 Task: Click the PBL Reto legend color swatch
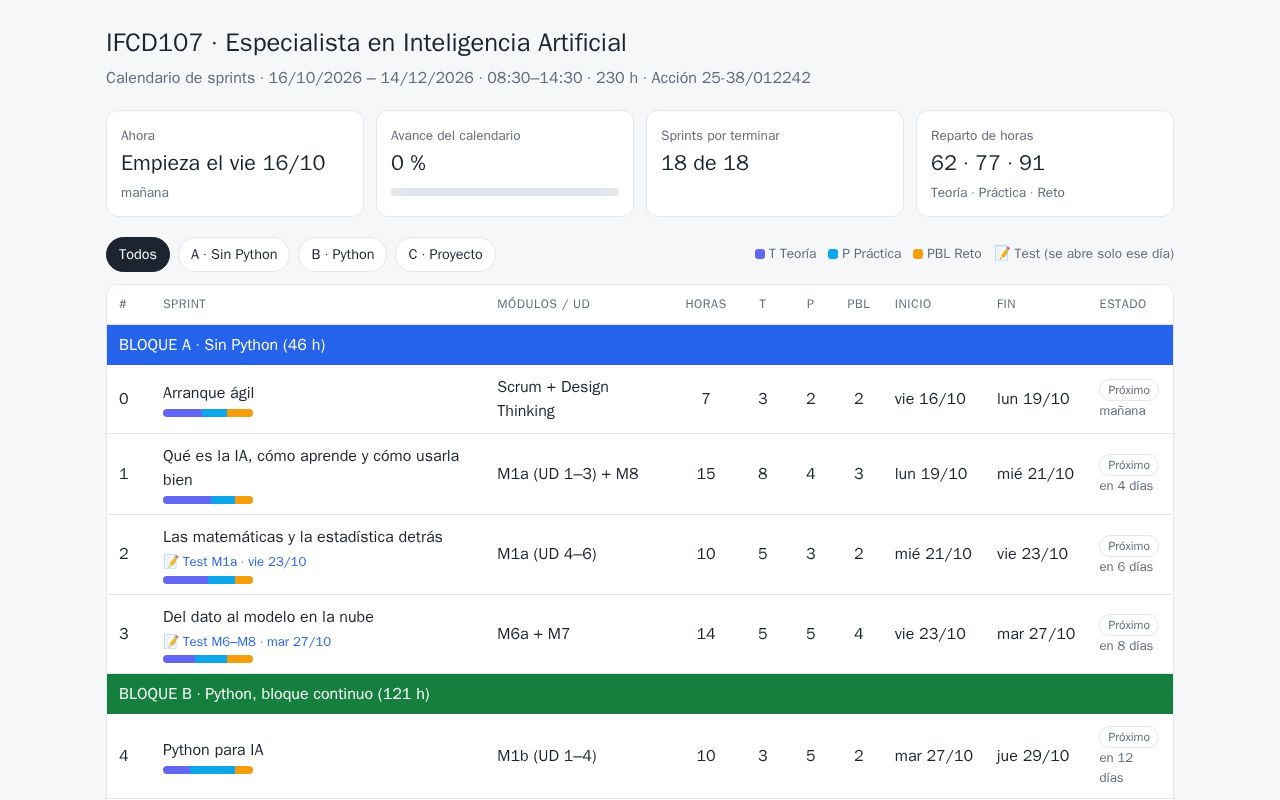[x=918, y=254]
